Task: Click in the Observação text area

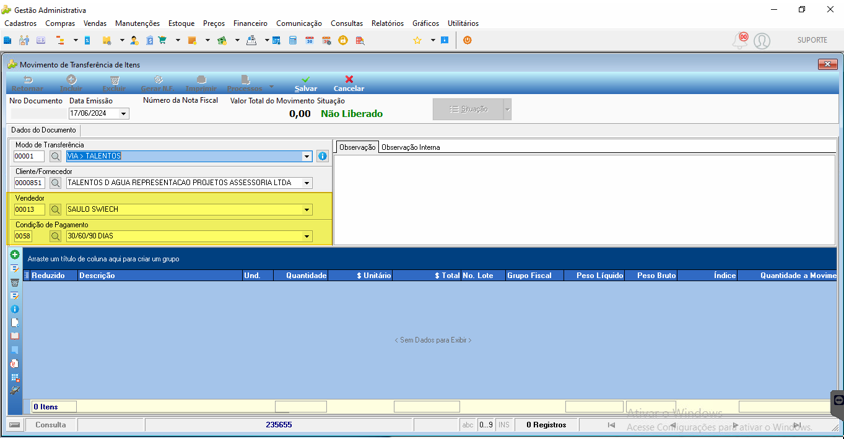Action: coord(585,198)
